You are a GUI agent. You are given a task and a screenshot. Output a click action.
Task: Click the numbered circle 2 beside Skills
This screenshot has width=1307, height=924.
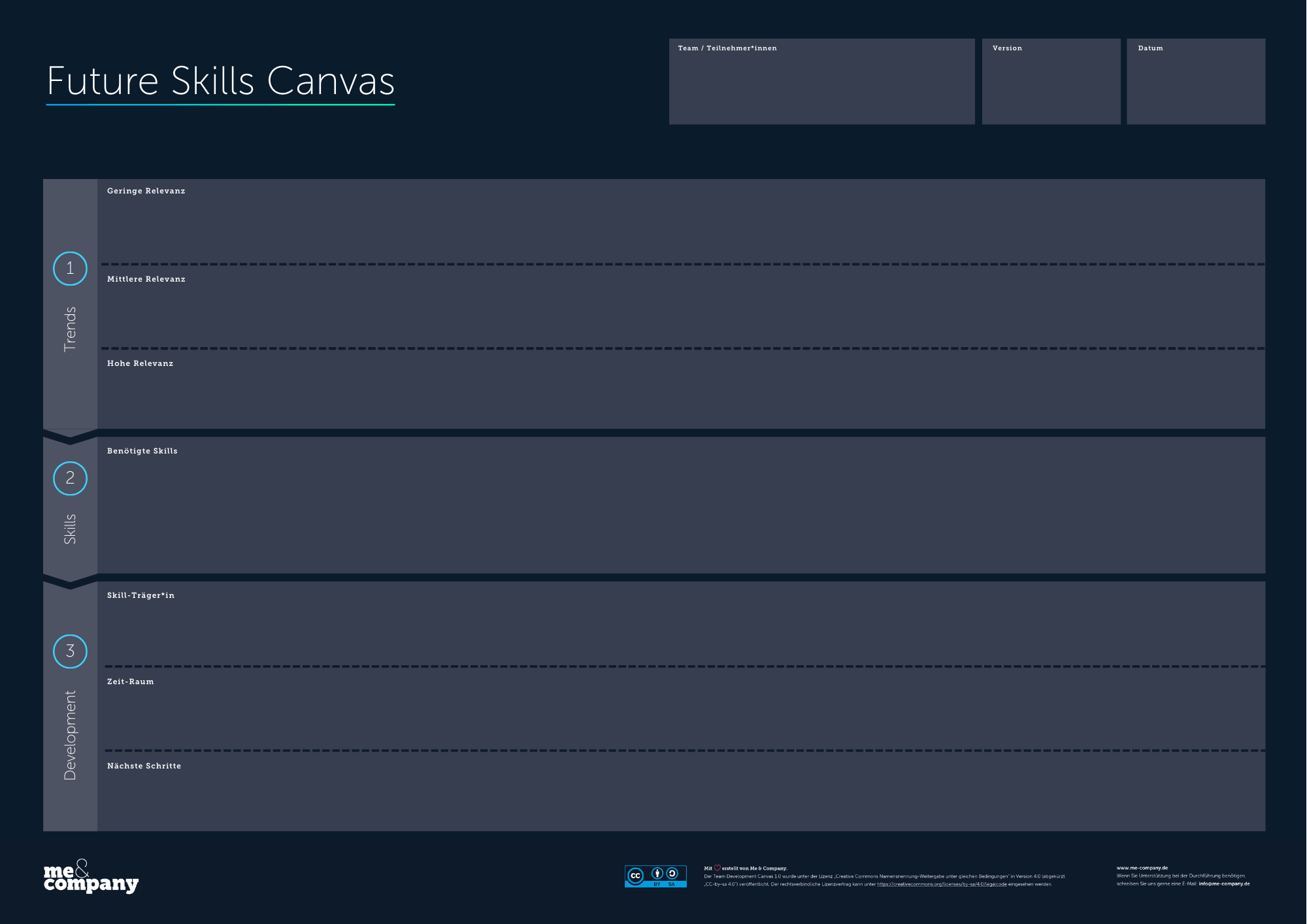[70, 478]
